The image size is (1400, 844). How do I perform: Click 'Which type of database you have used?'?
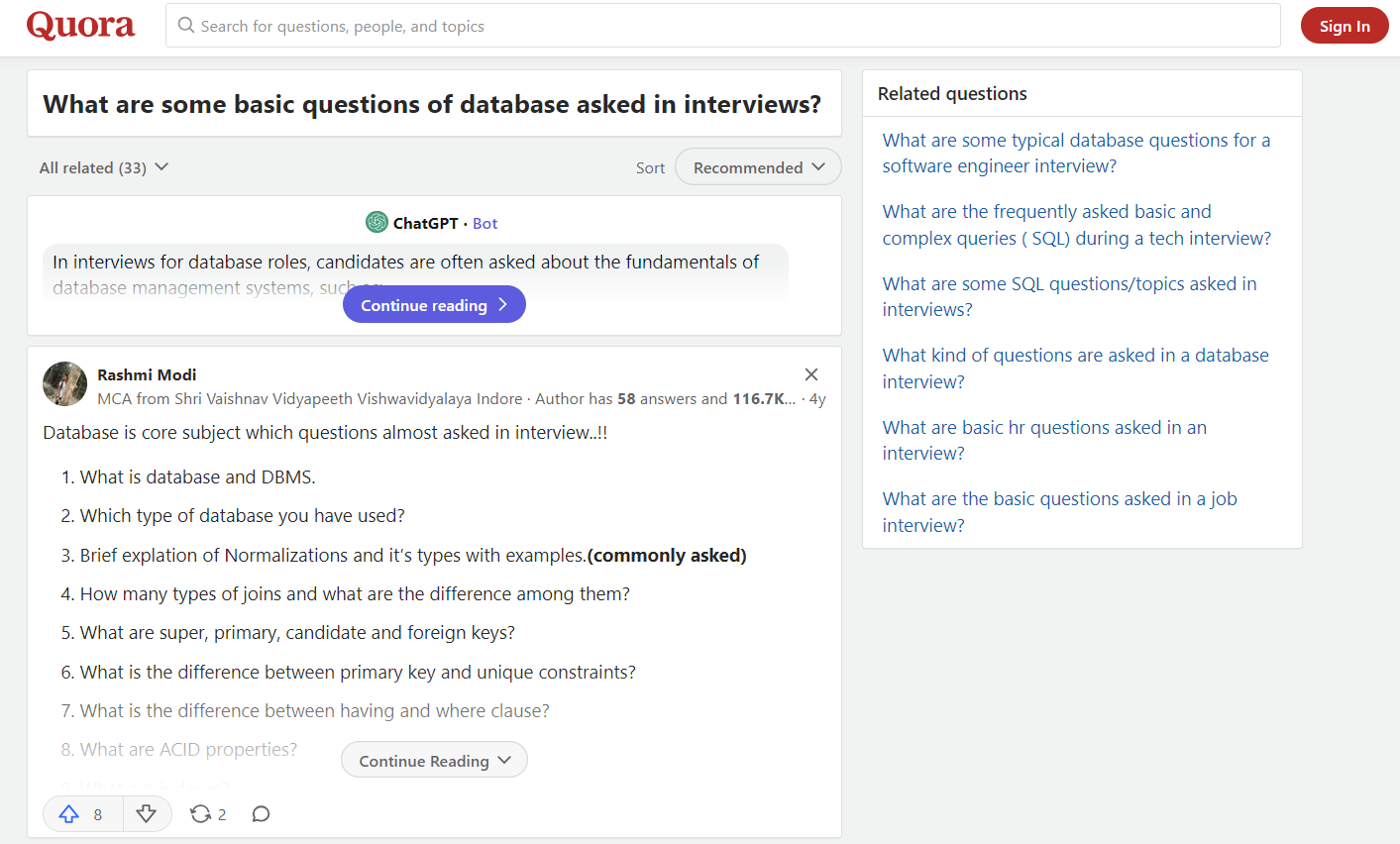coord(242,516)
